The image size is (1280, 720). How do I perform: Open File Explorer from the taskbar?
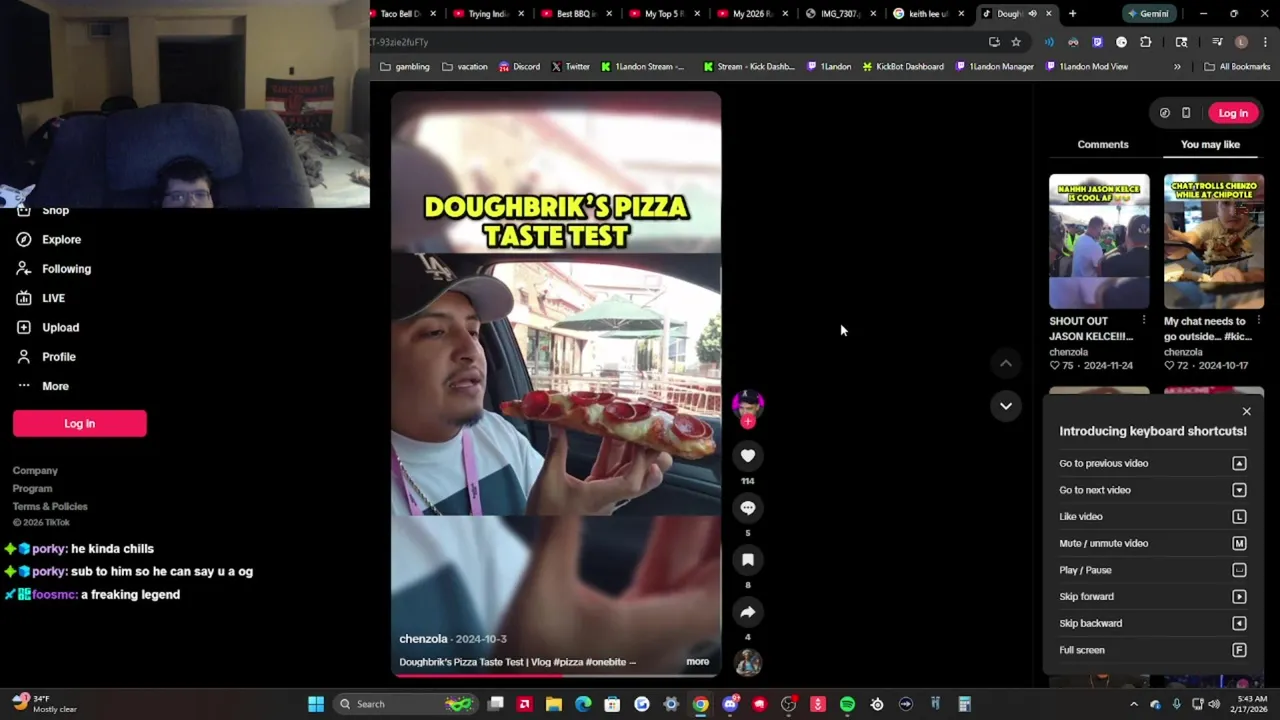pyautogui.click(x=554, y=704)
